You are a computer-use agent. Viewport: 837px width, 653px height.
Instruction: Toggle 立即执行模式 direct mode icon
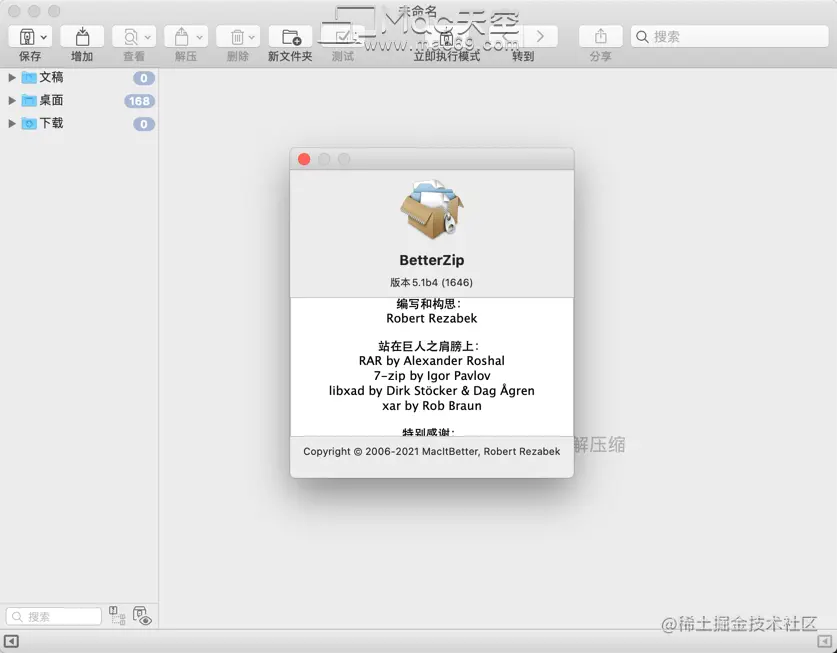click(447, 37)
